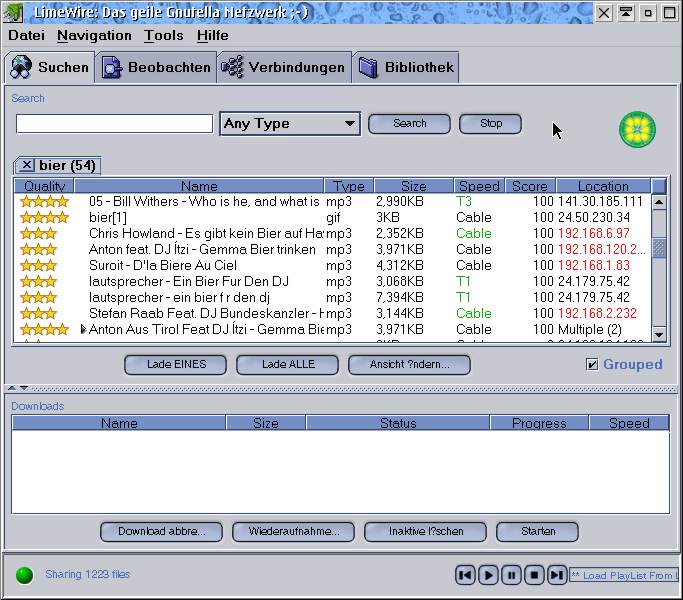Select Anton feat. DJ Ötzi Gemma Bier trinken

point(333,250)
